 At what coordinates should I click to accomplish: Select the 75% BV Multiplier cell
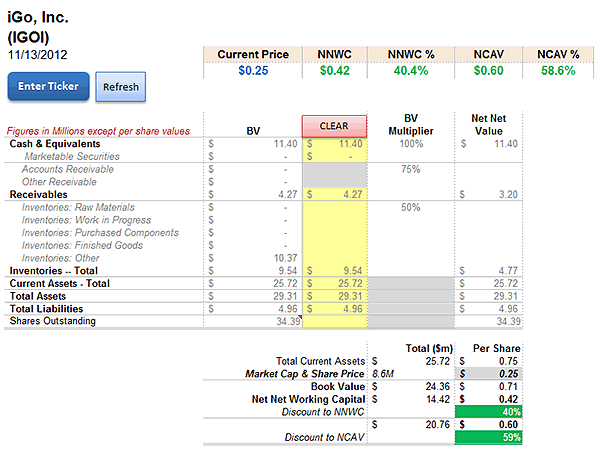411,170
